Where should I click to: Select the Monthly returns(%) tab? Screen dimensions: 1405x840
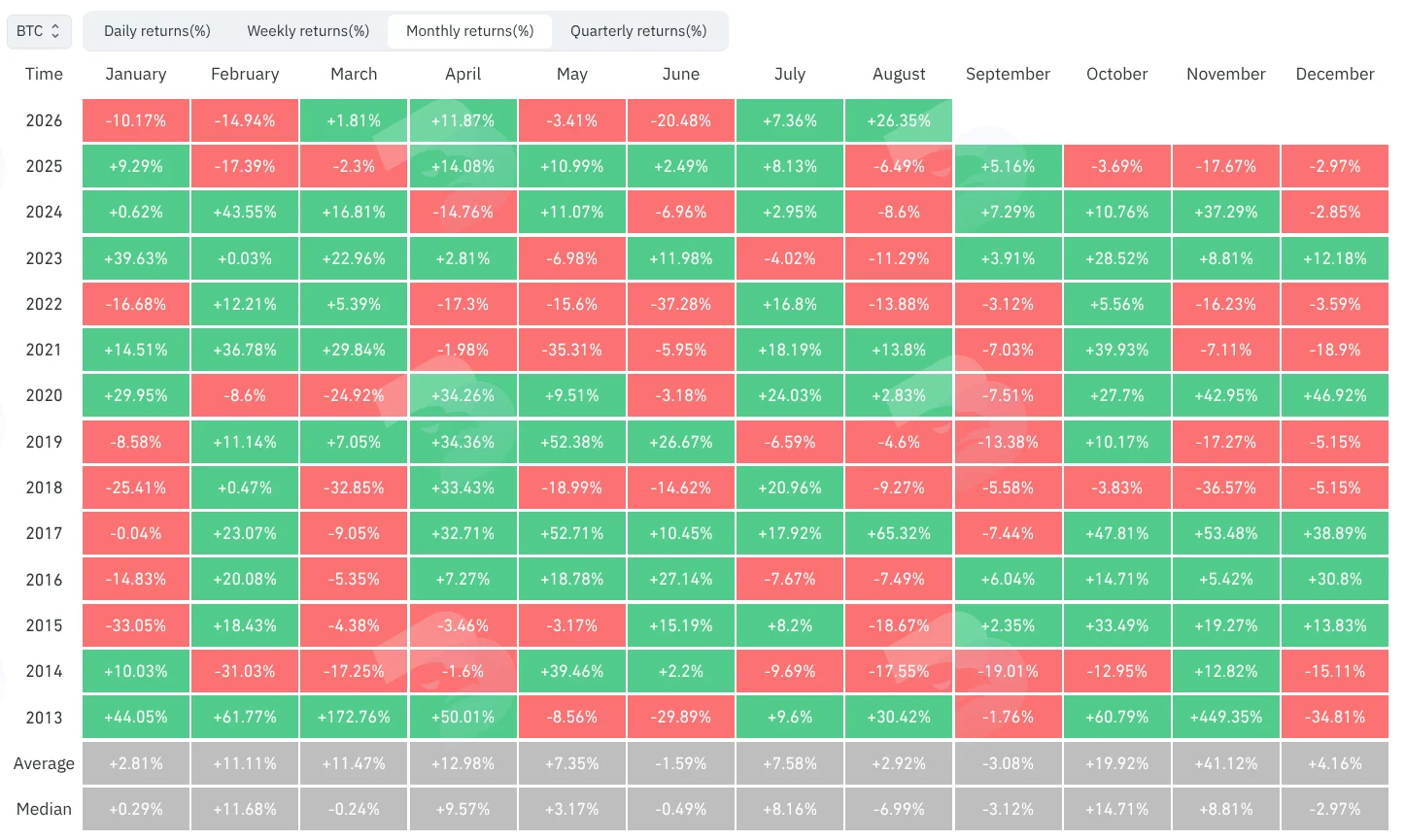pyautogui.click(x=470, y=31)
